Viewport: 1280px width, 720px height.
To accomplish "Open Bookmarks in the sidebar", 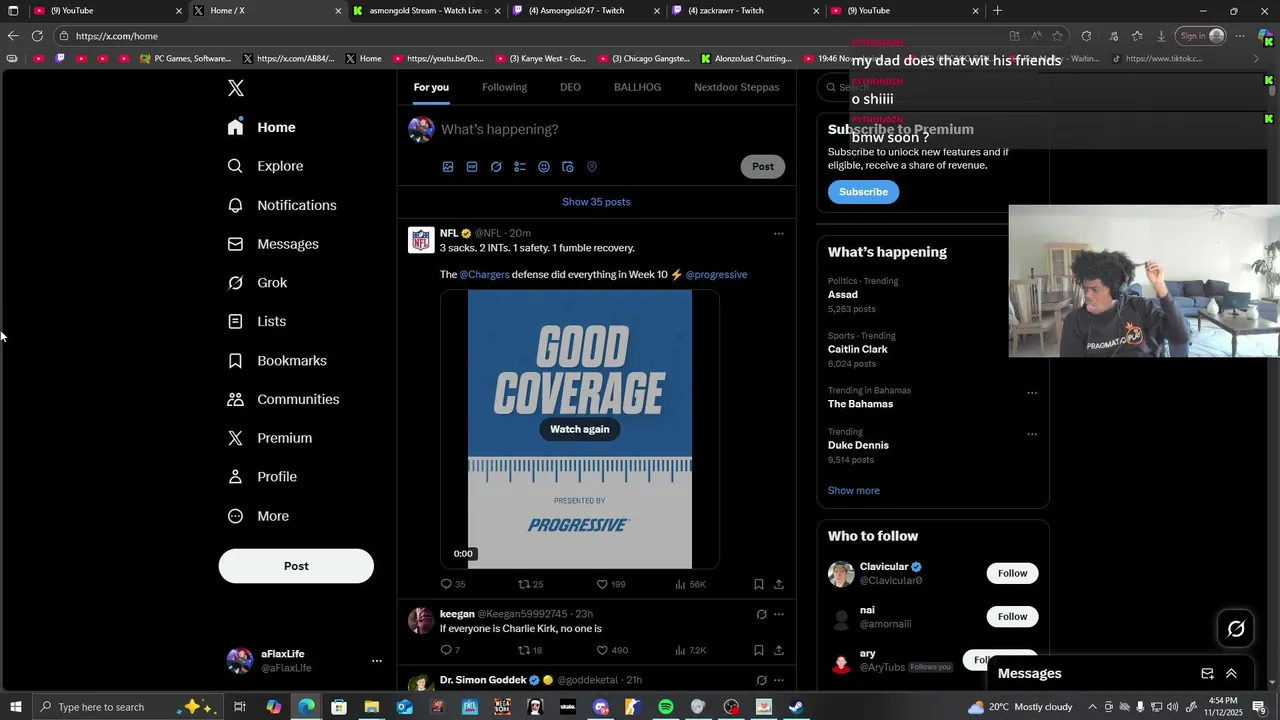I will click(277, 360).
